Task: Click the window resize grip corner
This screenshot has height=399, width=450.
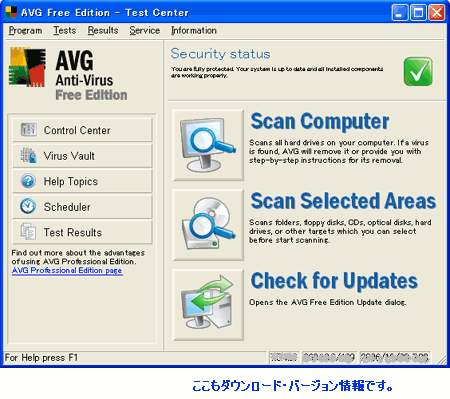Action: pyautogui.click(x=442, y=359)
